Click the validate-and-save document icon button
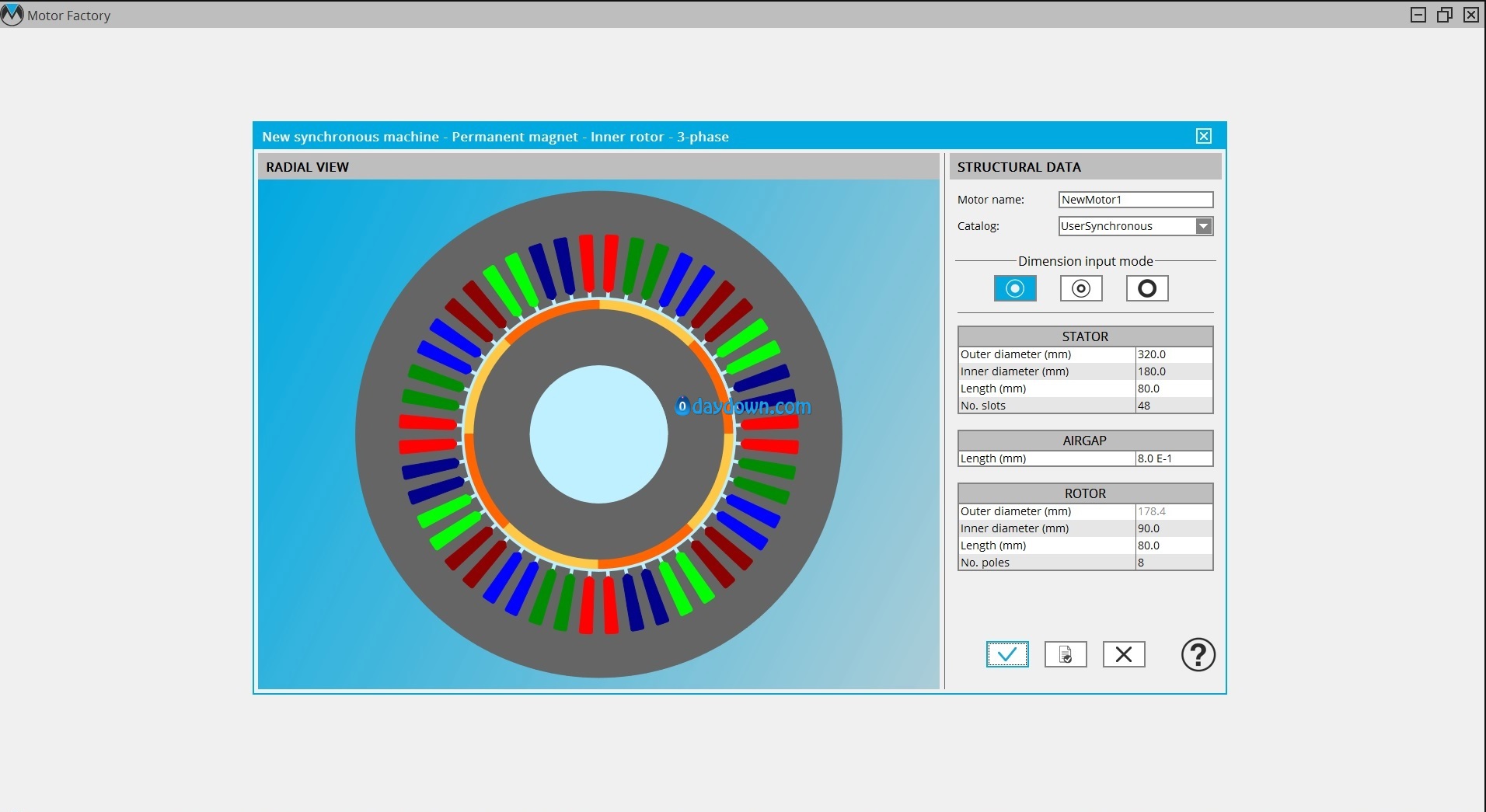Image resolution: width=1486 pixels, height=812 pixels. click(1066, 654)
